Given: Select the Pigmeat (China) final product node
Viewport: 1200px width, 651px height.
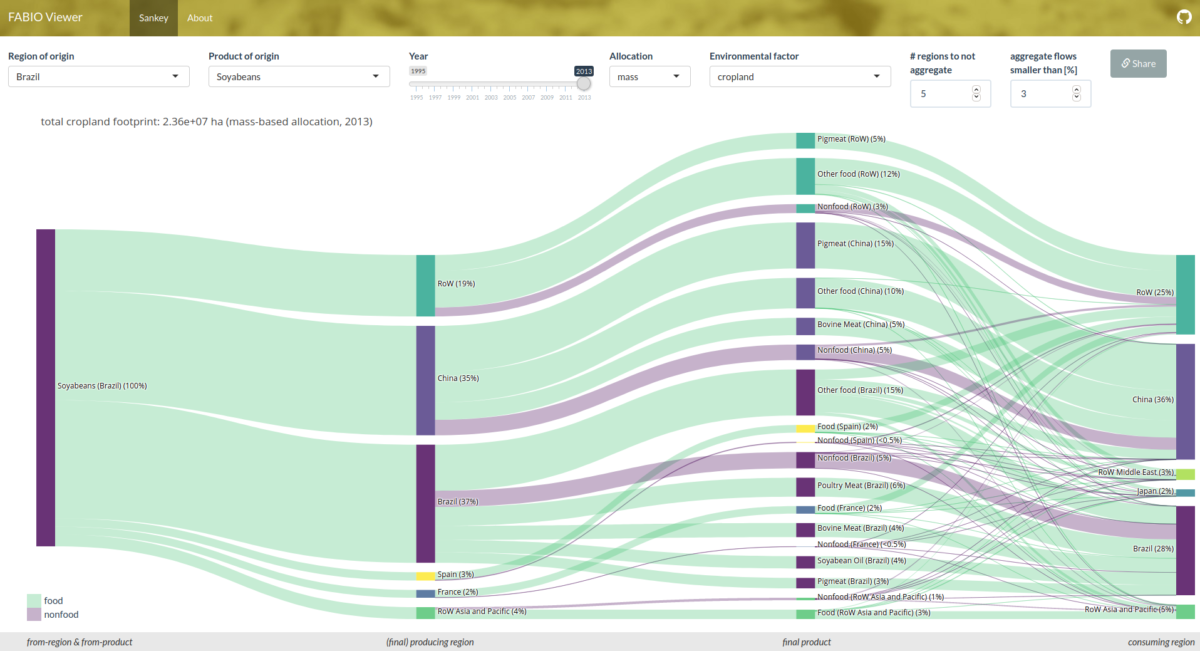Looking at the screenshot, I should [x=805, y=245].
